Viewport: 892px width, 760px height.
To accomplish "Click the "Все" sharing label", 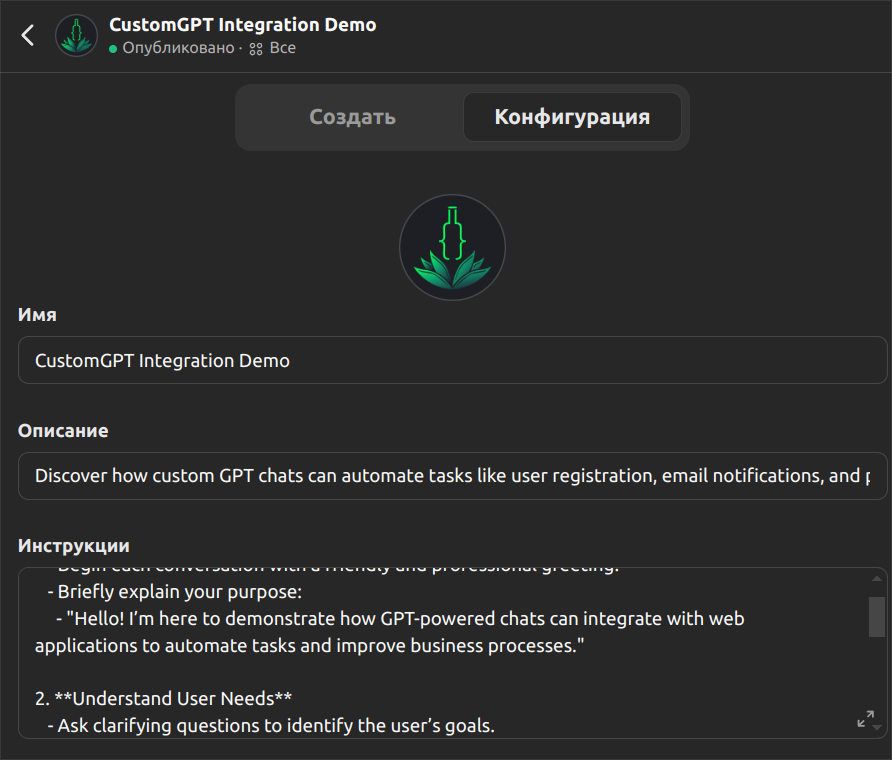I will pyautogui.click(x=283, y=48).
